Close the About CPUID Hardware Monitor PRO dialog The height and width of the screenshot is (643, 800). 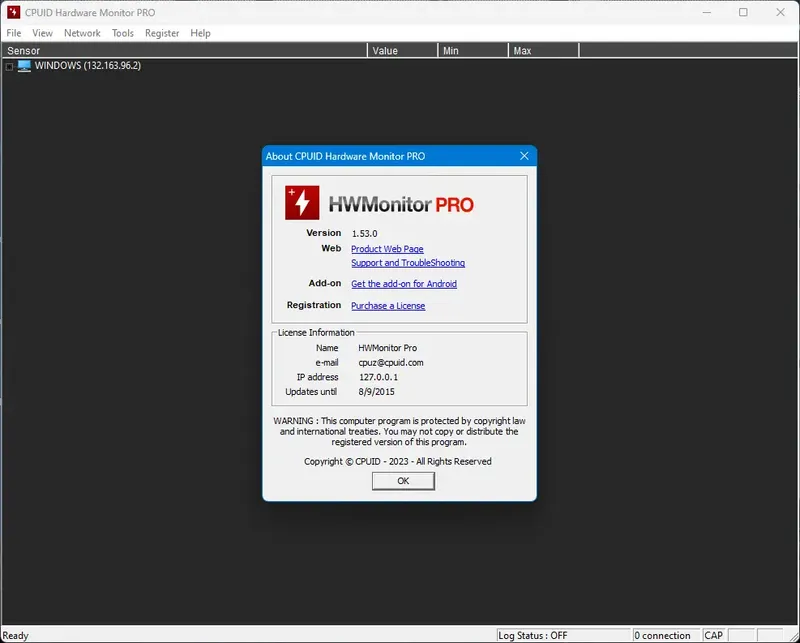click(524, 156)
